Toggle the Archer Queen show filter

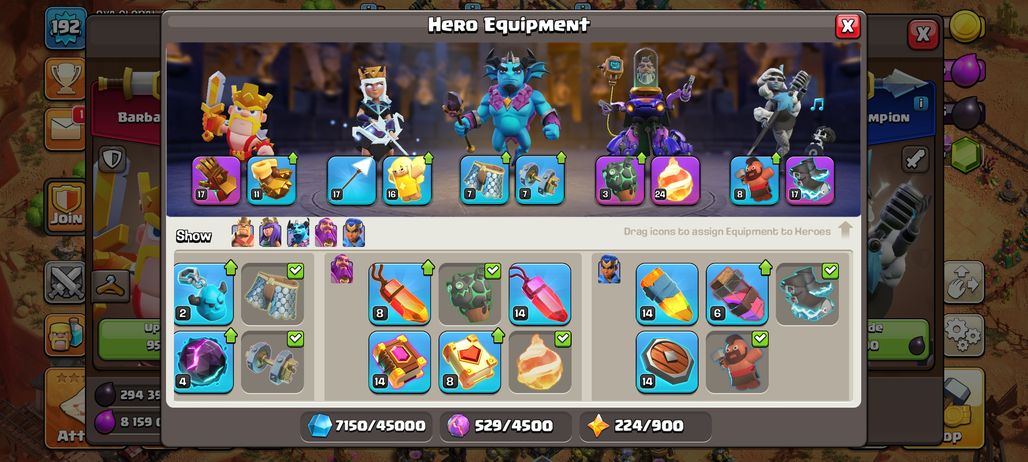click(x=270, y=233)
